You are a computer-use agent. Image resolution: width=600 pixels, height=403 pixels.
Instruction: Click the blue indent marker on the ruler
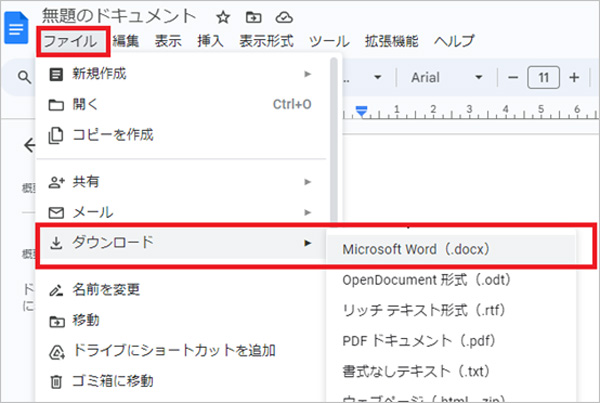[x=363, y=110]
